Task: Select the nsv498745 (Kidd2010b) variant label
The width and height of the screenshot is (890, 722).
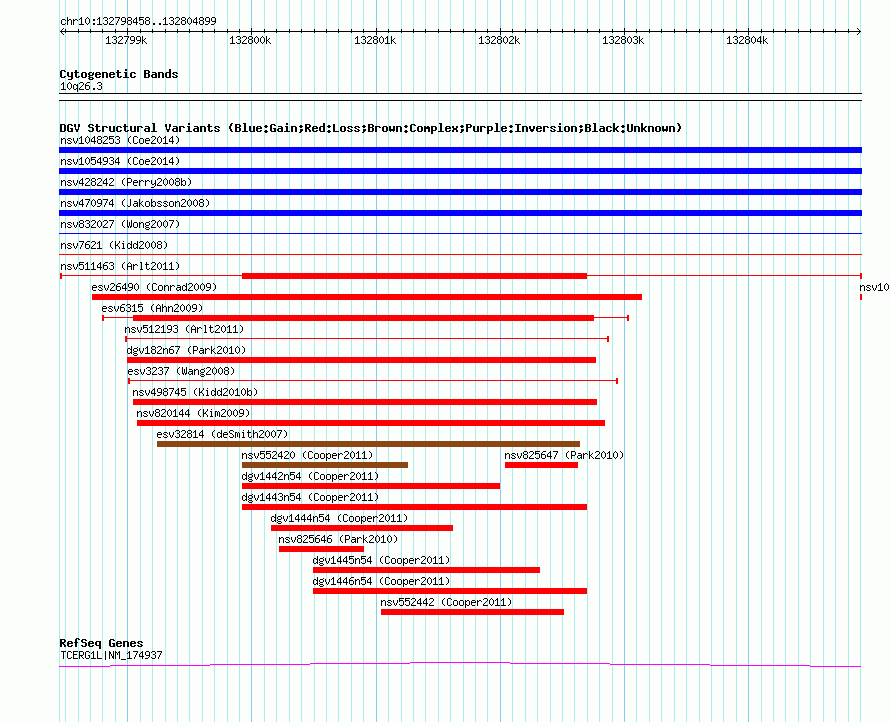Action: click(x=195, y=392)
